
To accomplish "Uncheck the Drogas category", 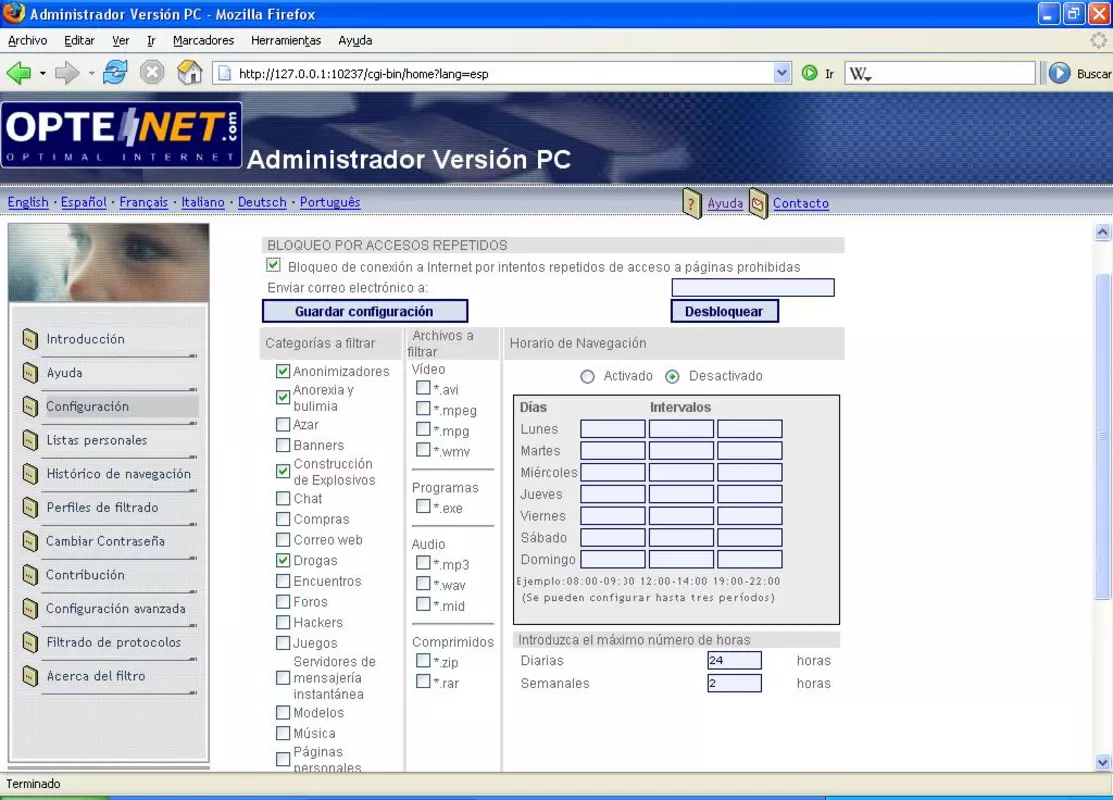I will tap(283, 560).
